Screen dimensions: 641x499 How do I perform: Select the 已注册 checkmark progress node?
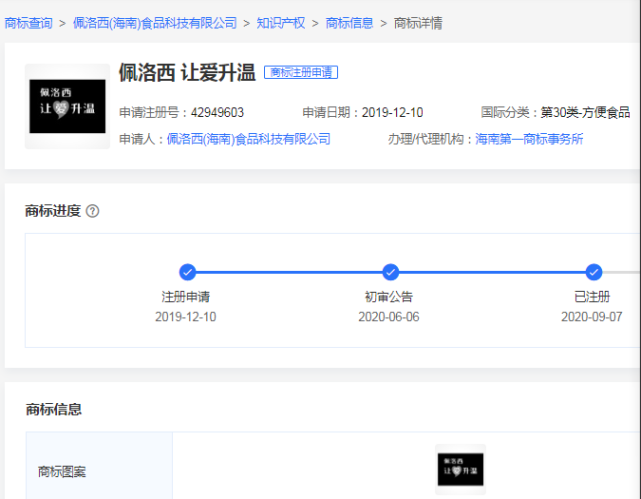coord(594,272)
